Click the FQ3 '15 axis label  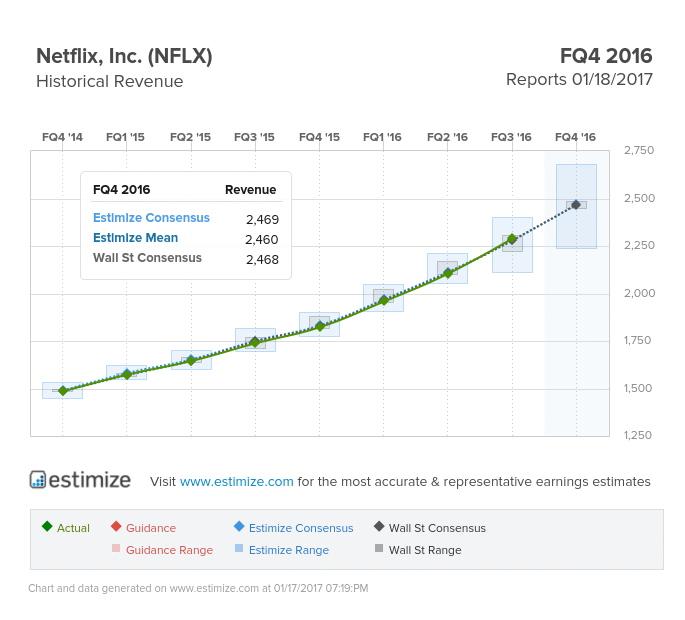pos(254,137)
